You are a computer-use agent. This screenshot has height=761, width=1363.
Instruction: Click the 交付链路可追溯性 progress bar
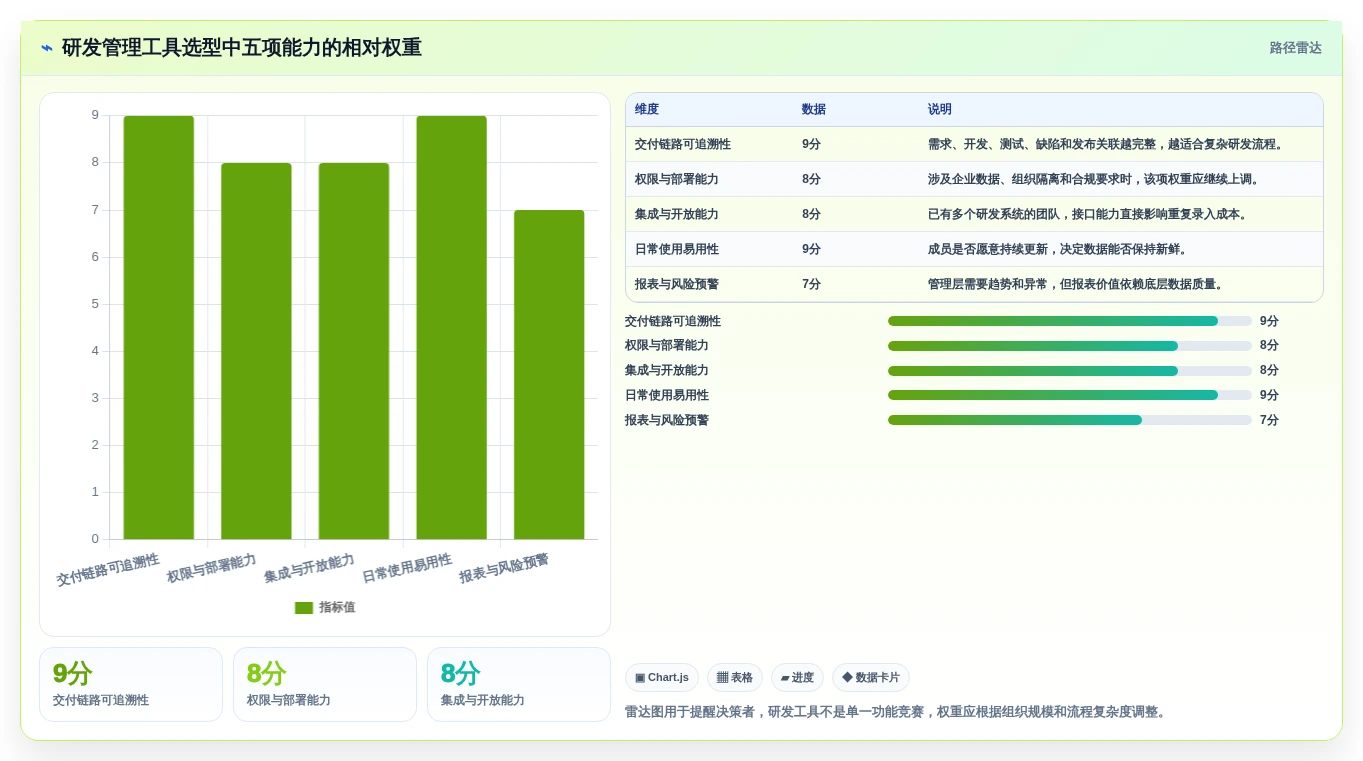[1070, 321]
